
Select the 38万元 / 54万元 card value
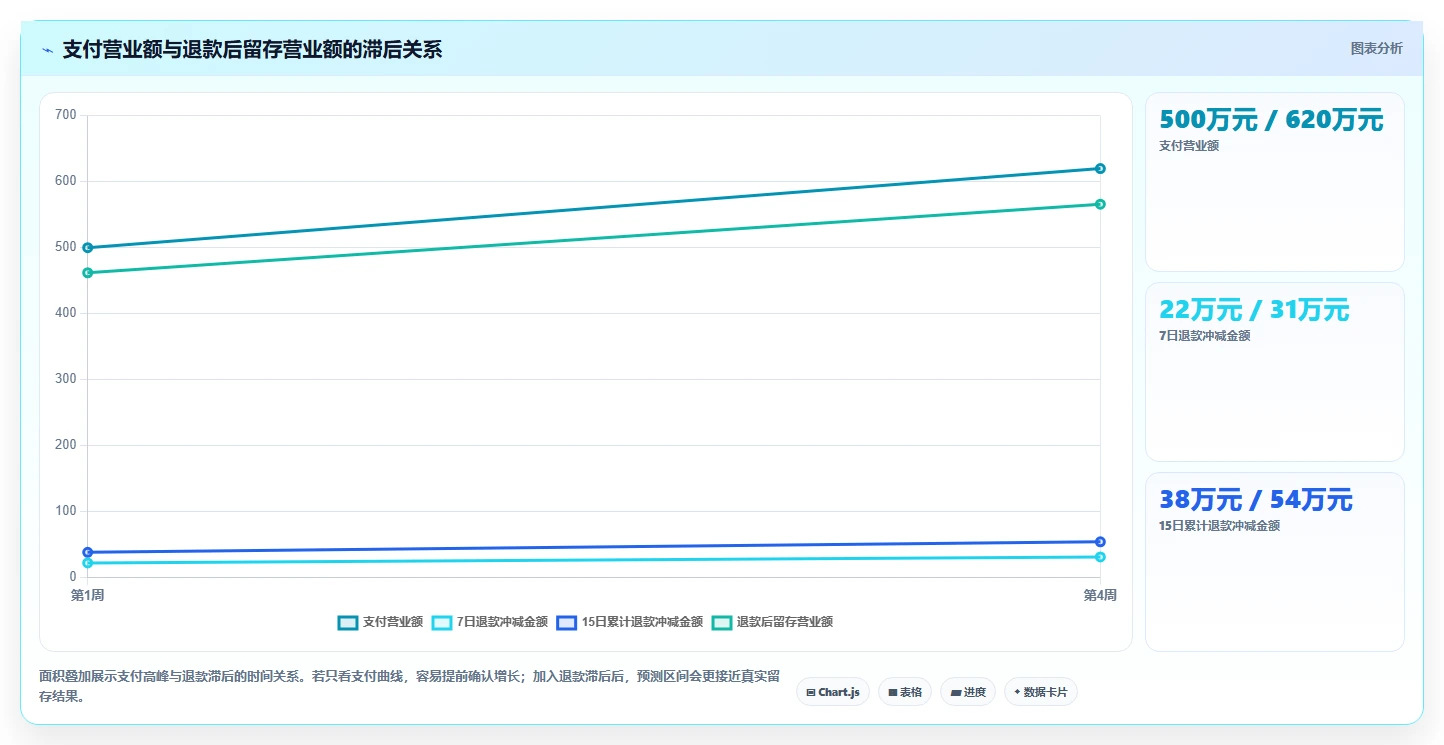tap(1256, 500)
